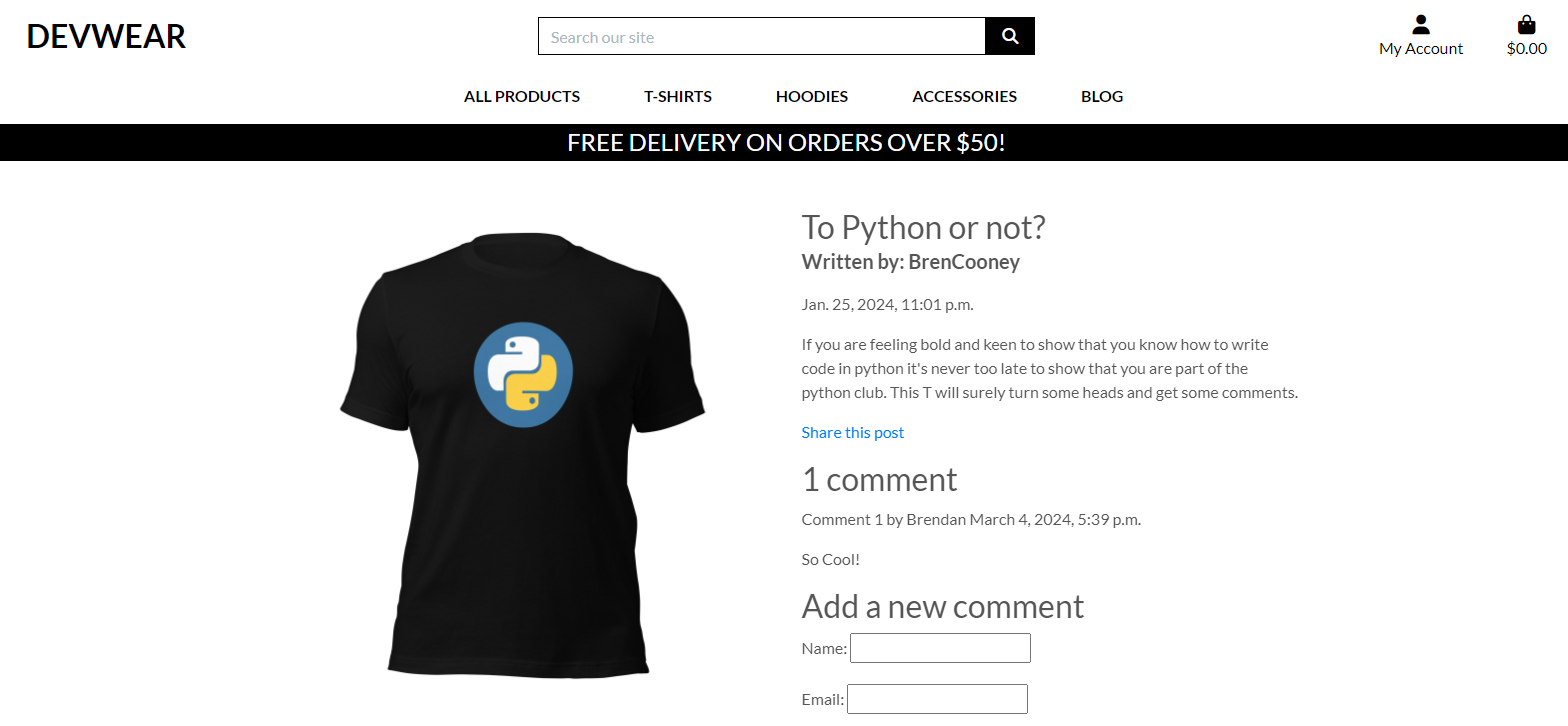Click the Add a new comment heading
This screenshot has width=1568, height=726.
point(943,607)
